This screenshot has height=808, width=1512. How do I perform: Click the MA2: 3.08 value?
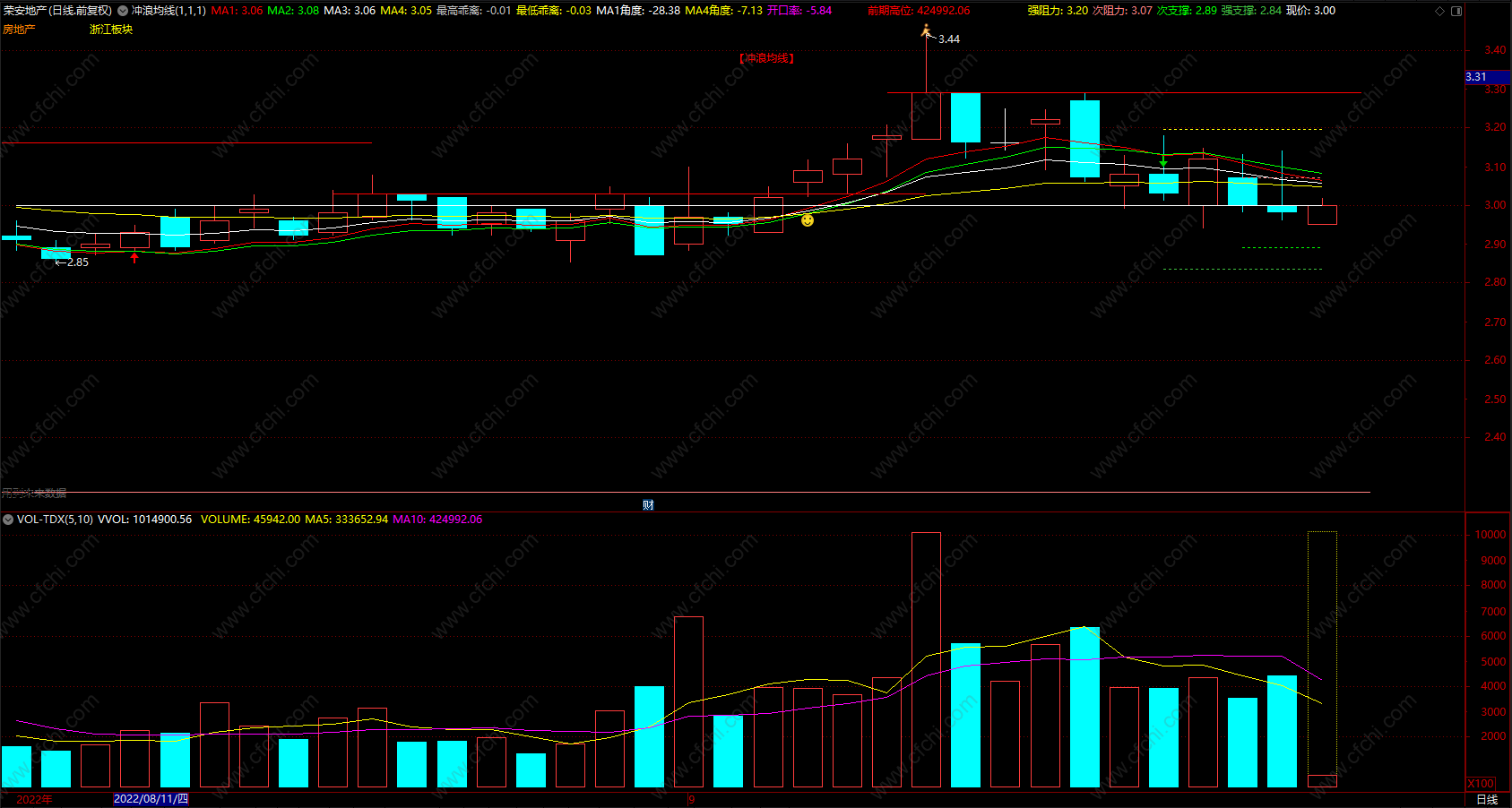click(293, 11)
